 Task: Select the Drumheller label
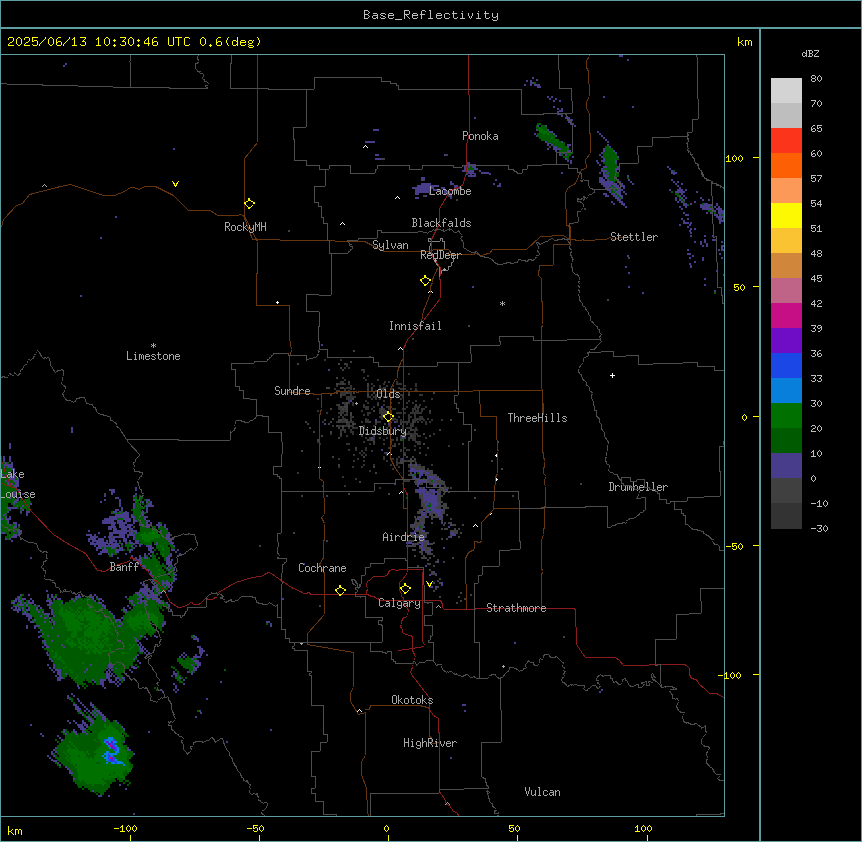click(x=638, y=487)
